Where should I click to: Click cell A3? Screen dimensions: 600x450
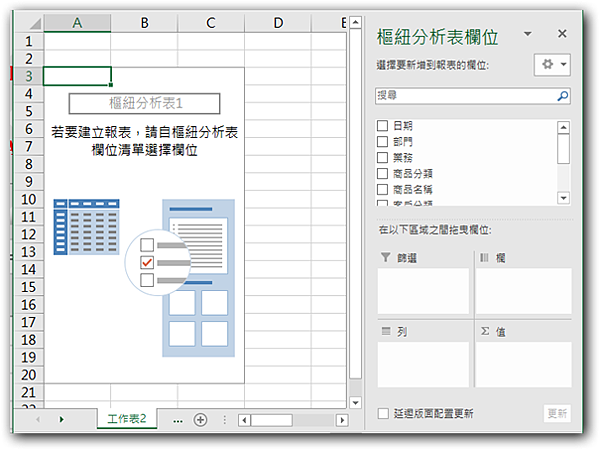[77, 76]
